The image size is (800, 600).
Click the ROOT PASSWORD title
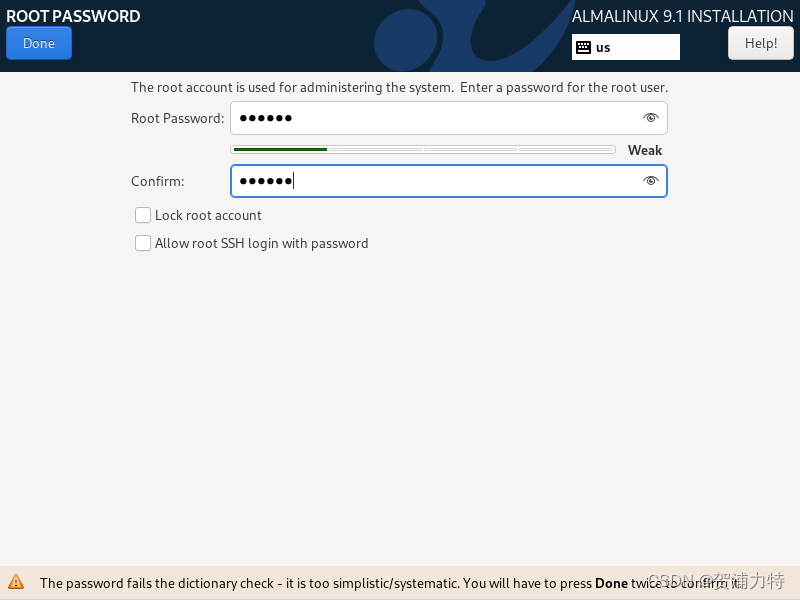pos(73,16)
